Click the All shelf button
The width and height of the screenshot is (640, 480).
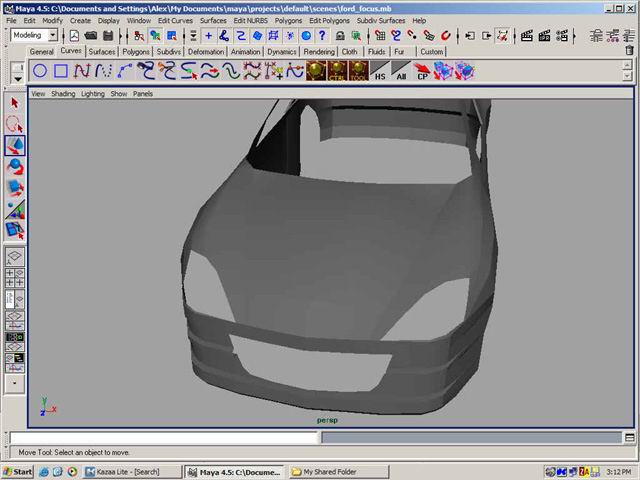(x=401, y=71)
